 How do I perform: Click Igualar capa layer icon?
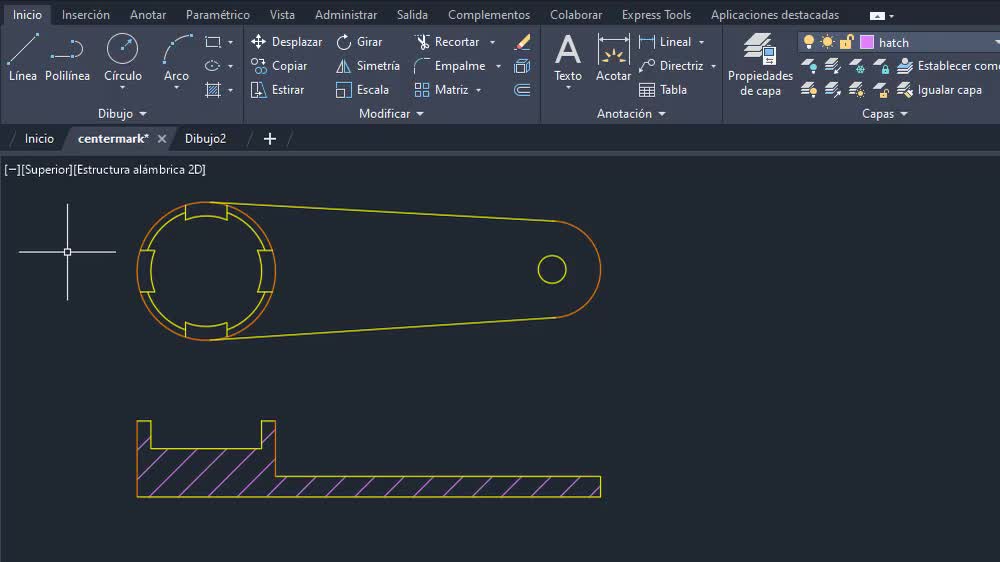click(905, 90)
